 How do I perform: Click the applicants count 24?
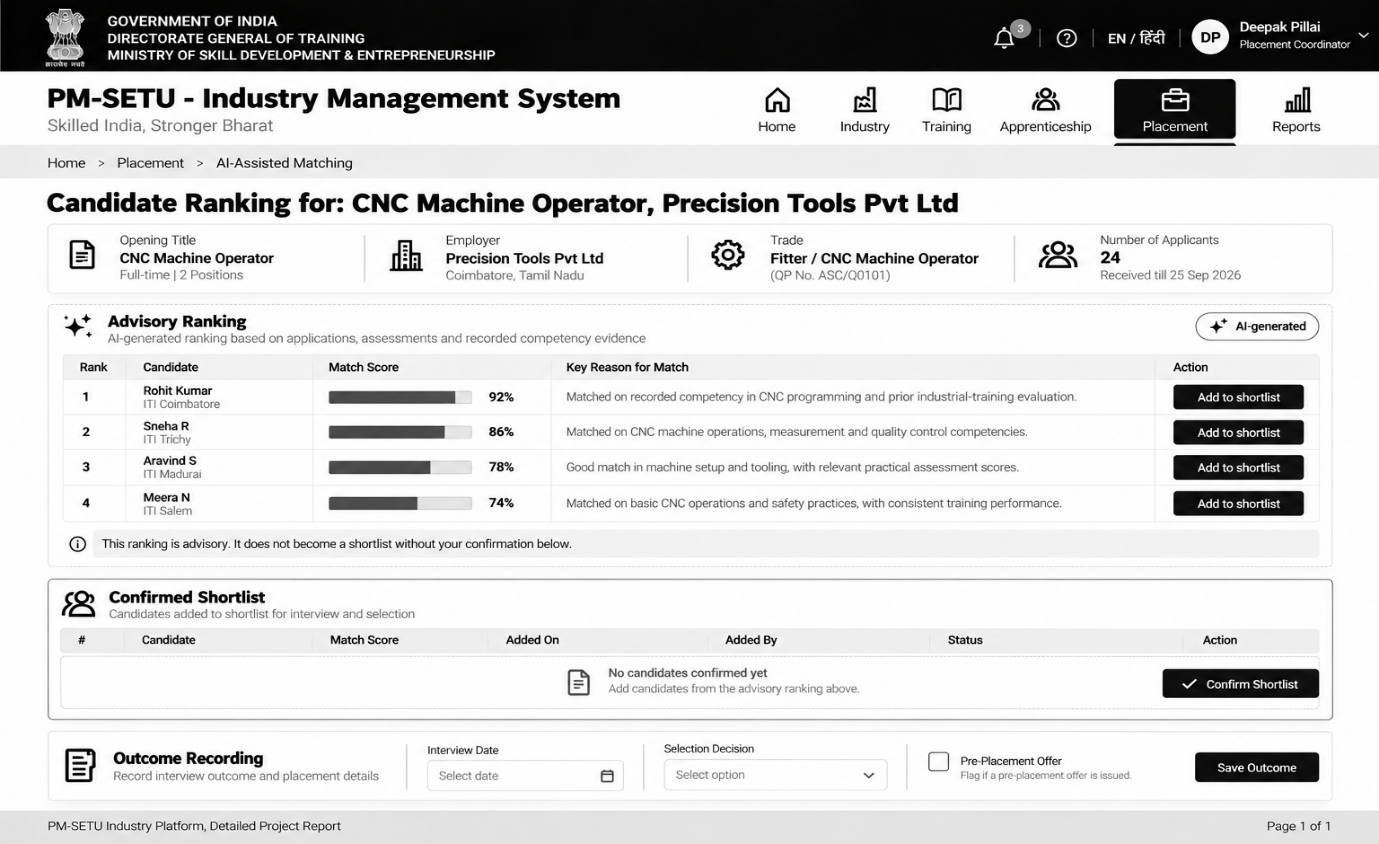pos(1110,257)
